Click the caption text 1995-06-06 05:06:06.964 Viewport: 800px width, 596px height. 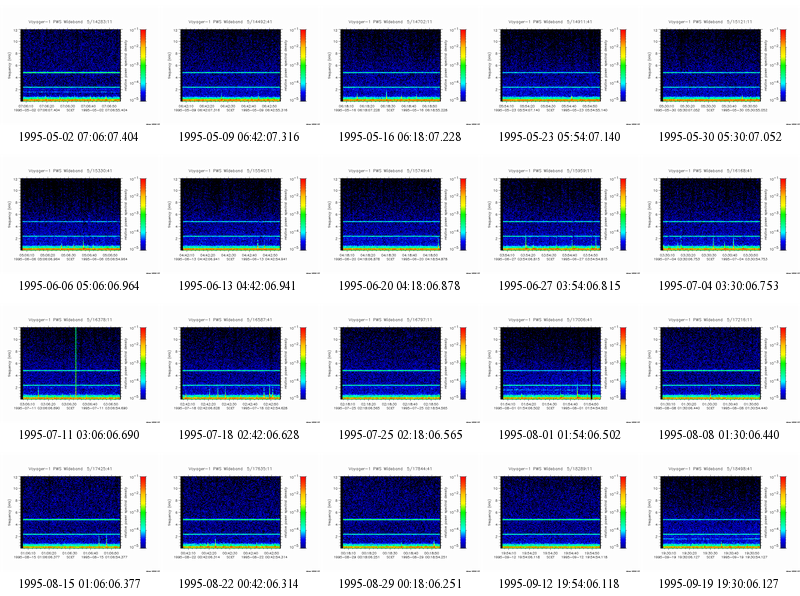79,286
